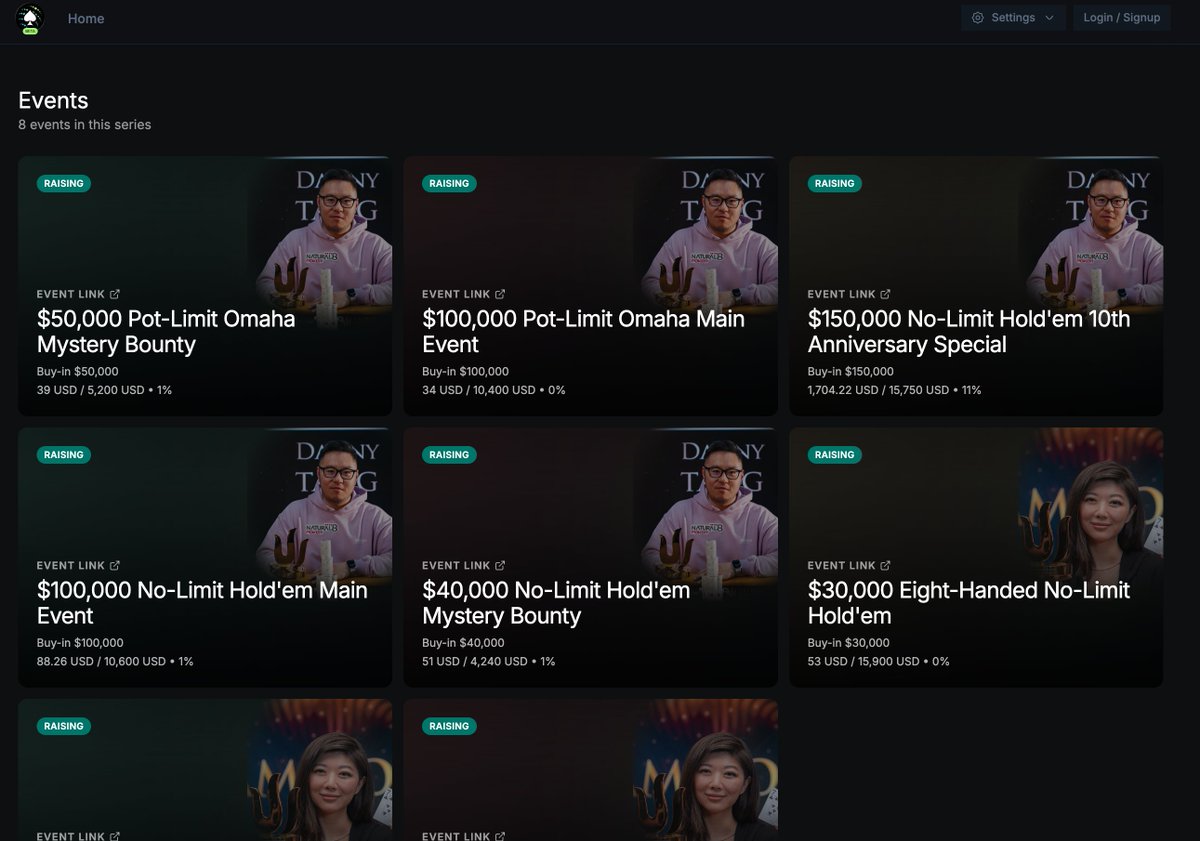Click RAISING badge on $150,000 10th Anniversary card
This screenshot has height=841, width=1200.
tap(835, 183)
